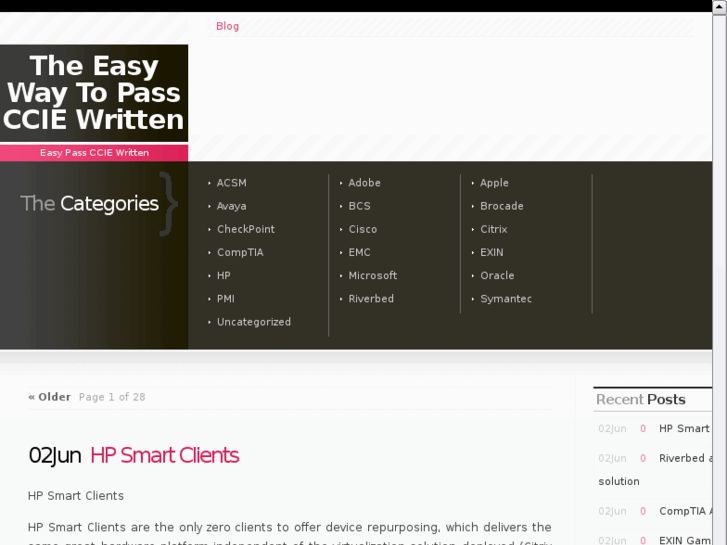Open the Microsoft category
Viewport: 727px width, 545px height.
pos(373,276)
